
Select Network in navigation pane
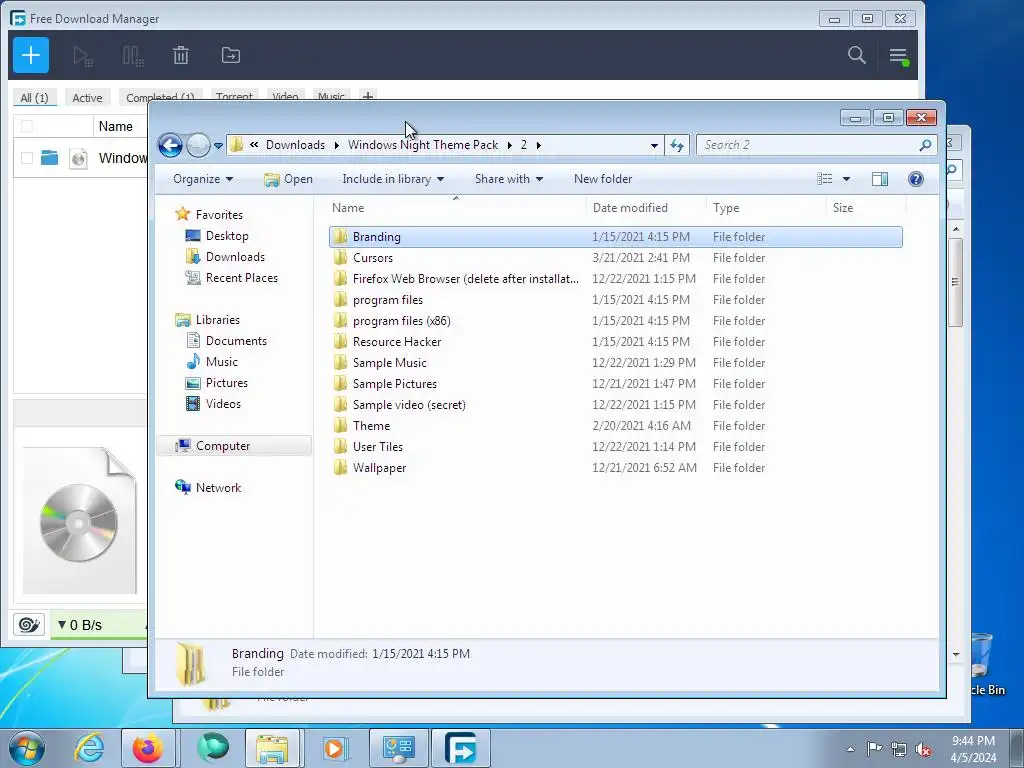[218, 487]
